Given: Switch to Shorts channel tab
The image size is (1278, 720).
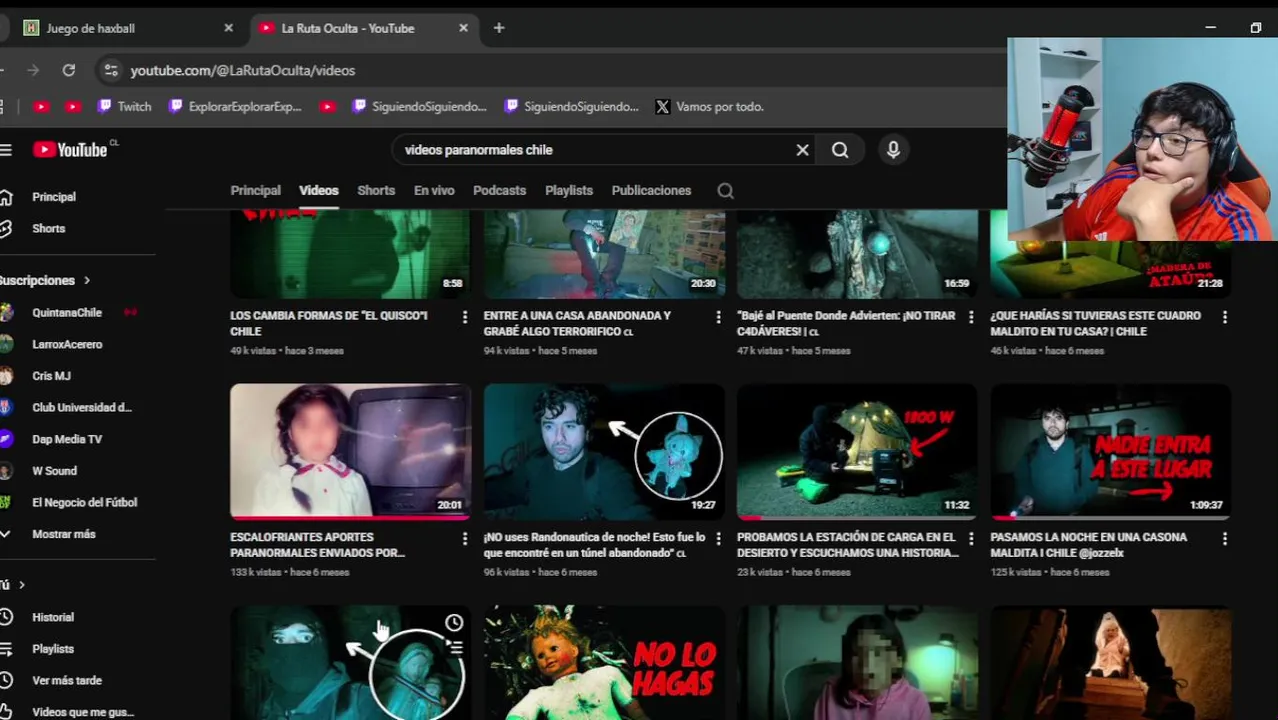Looking at the screenshot, I should 376,190.
